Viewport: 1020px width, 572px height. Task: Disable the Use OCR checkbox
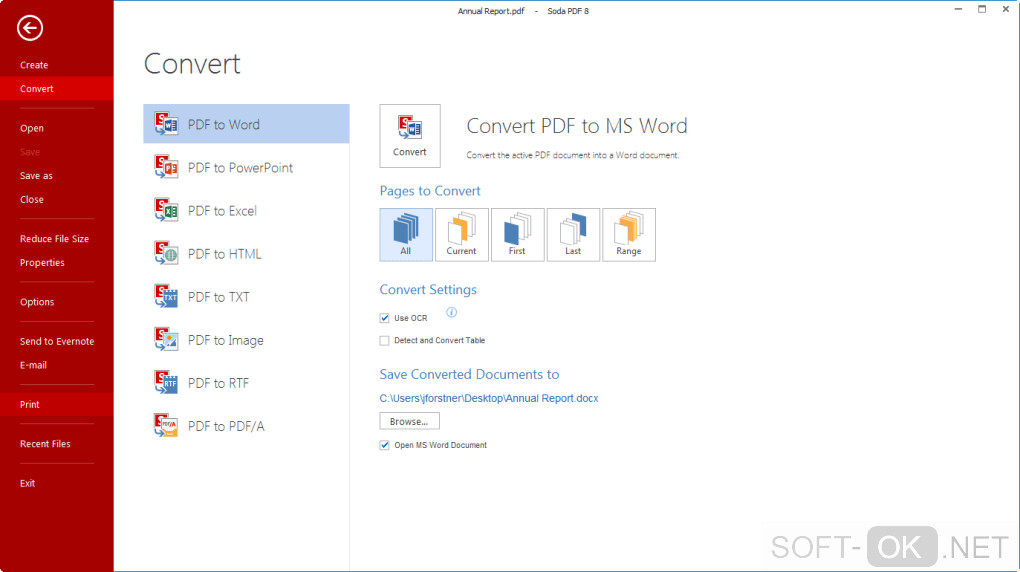pos(384,318)
